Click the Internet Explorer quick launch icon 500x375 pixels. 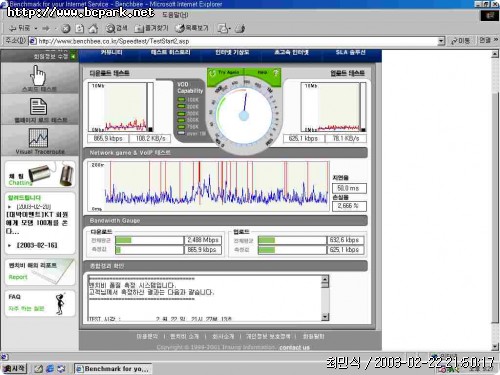coord(50,369)
